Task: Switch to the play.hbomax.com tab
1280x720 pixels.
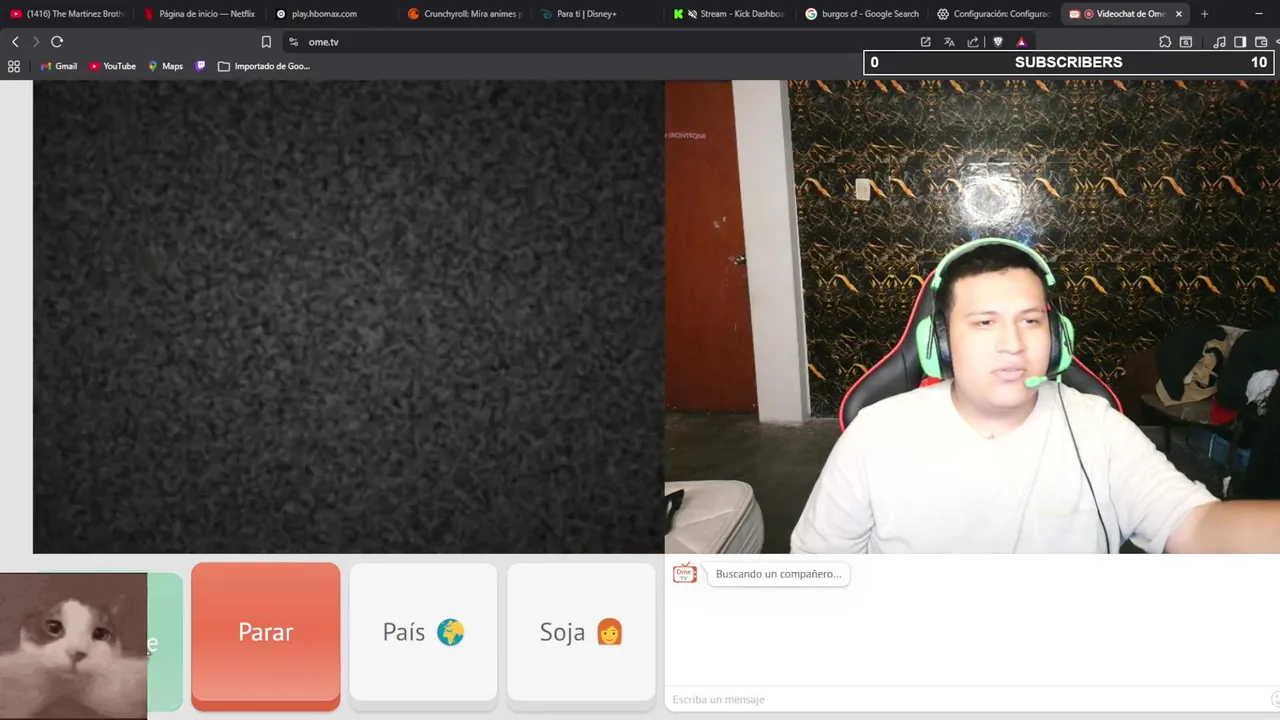Action: click(x=331, y=14)
